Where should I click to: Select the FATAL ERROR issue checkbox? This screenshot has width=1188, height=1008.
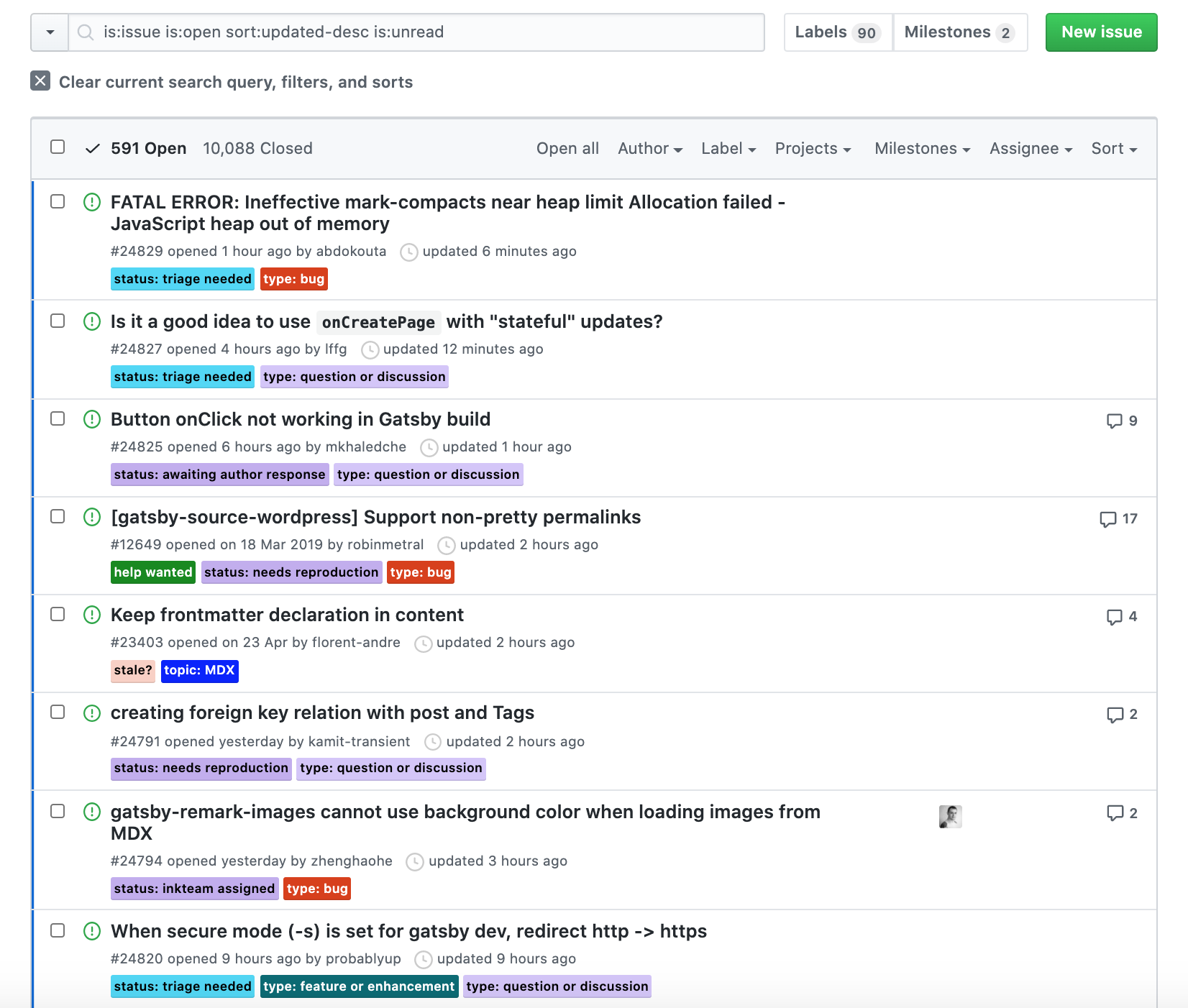click(x=58, y=201)
